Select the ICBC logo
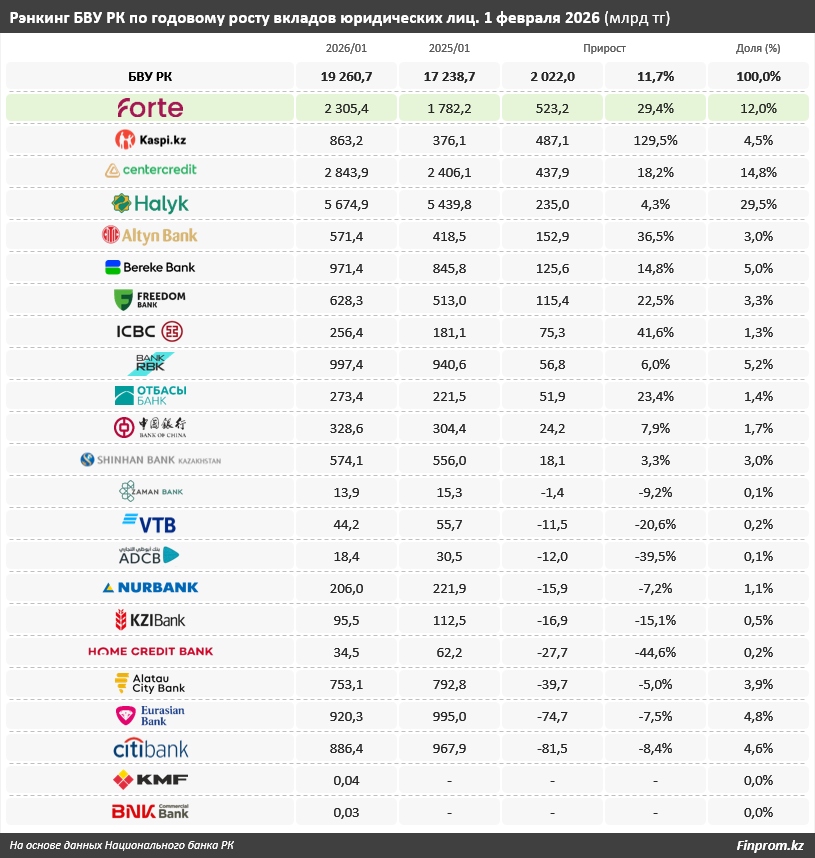This screenshot has width=815, height=858. pos(150,332)
